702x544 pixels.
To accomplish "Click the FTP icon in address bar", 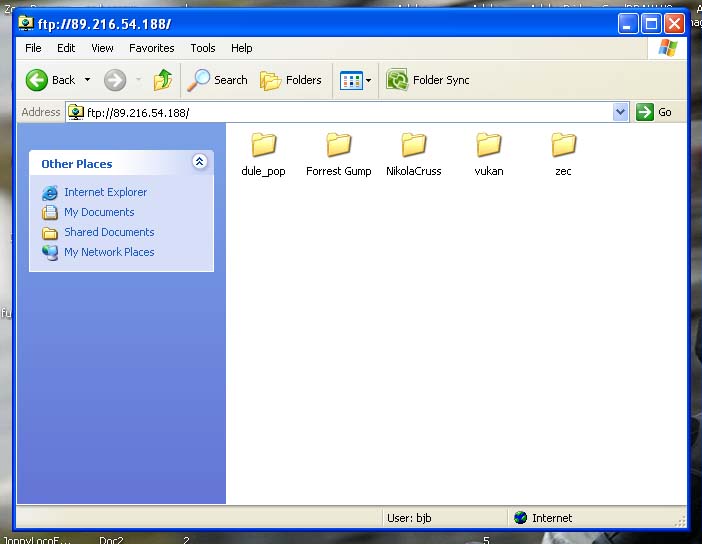I will pyautogui.click(x=76, y=112).
